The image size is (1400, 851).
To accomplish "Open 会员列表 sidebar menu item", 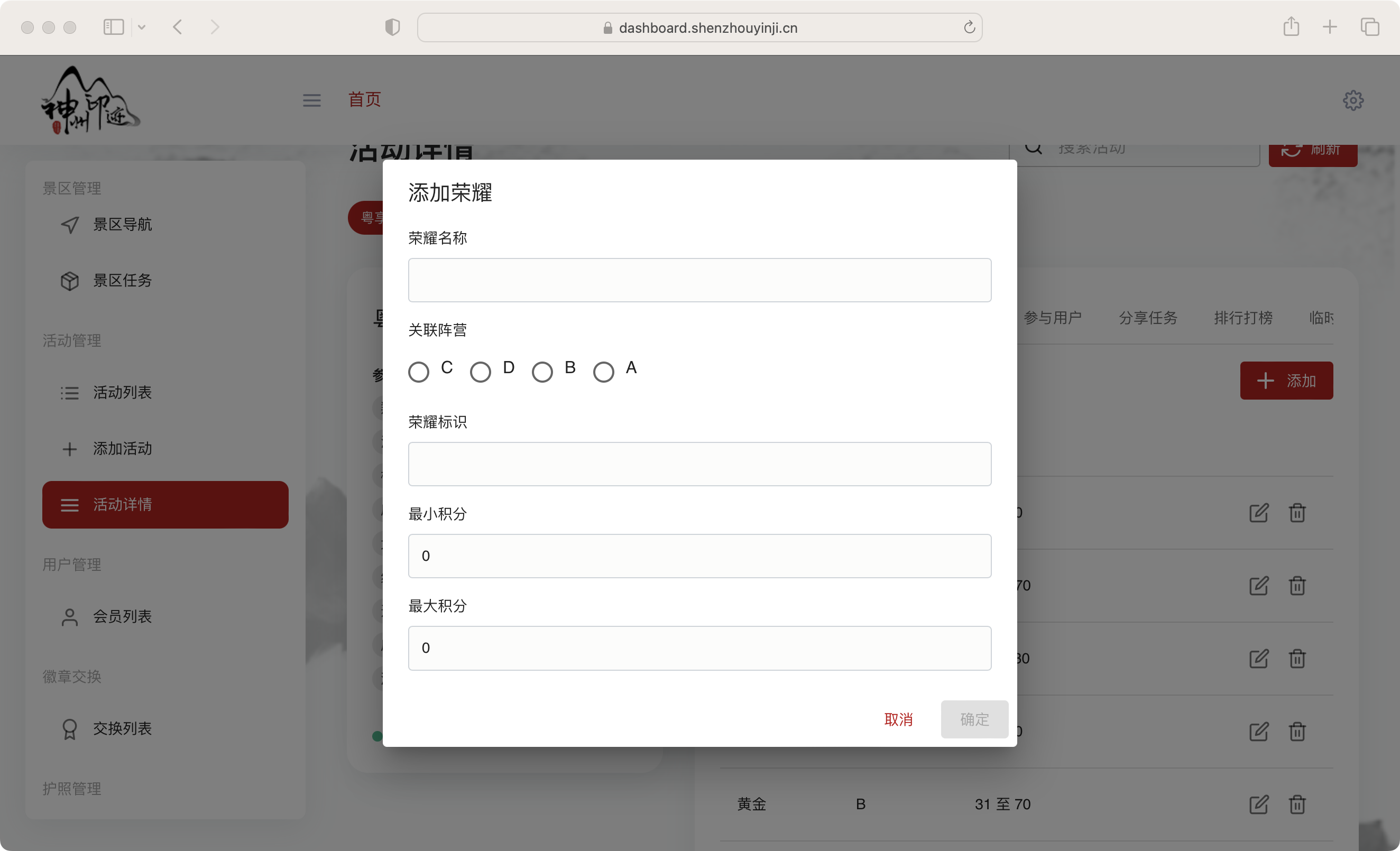I will (122, 616).
